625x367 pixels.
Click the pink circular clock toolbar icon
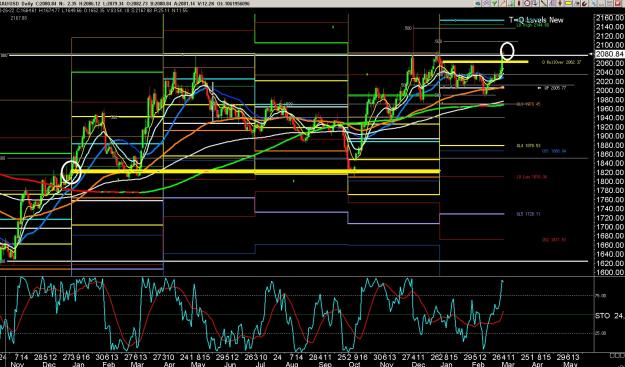(527, 3)
